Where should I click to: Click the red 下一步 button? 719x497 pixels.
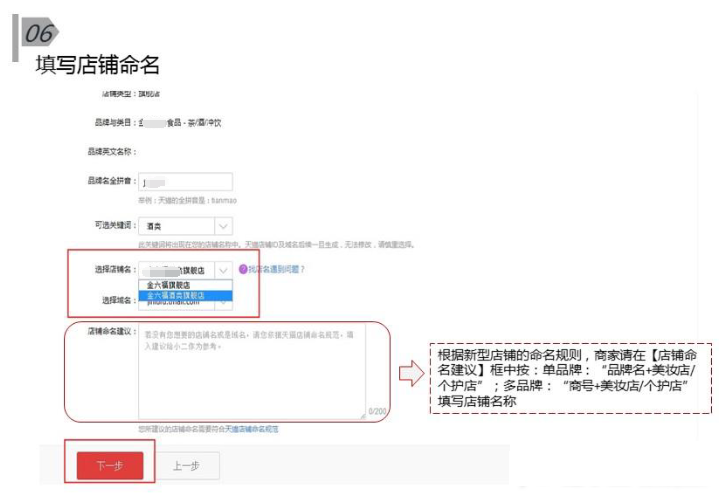[110, 466]
